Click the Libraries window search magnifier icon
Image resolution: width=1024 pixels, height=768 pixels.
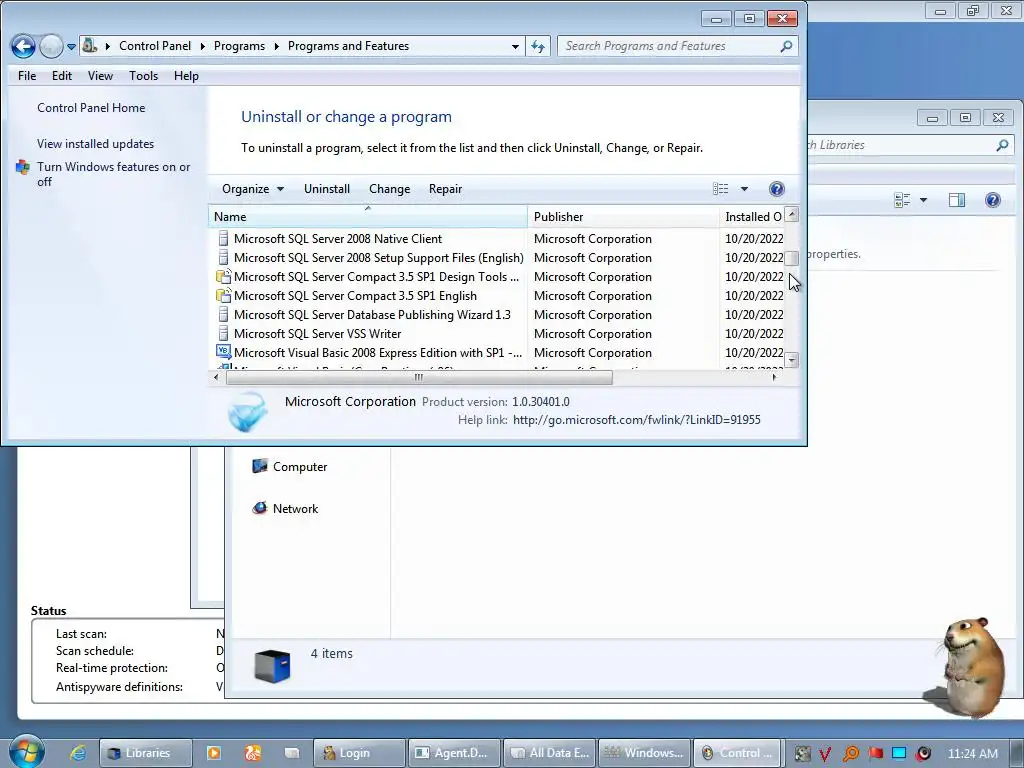(1002, 145)
